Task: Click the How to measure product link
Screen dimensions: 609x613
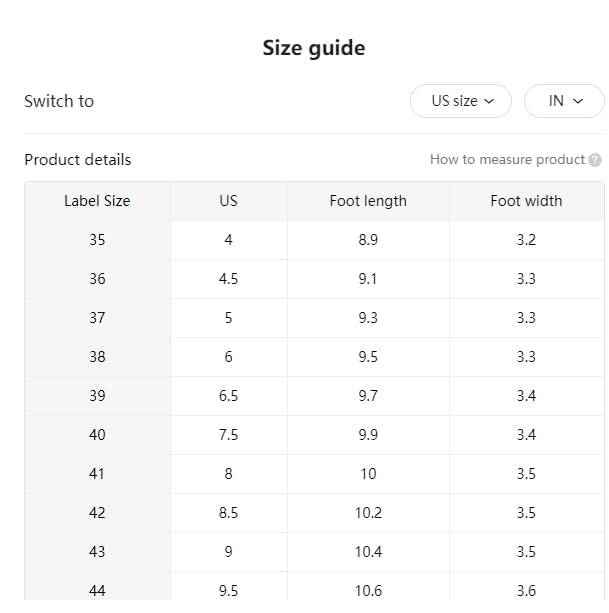Action: 507,160
